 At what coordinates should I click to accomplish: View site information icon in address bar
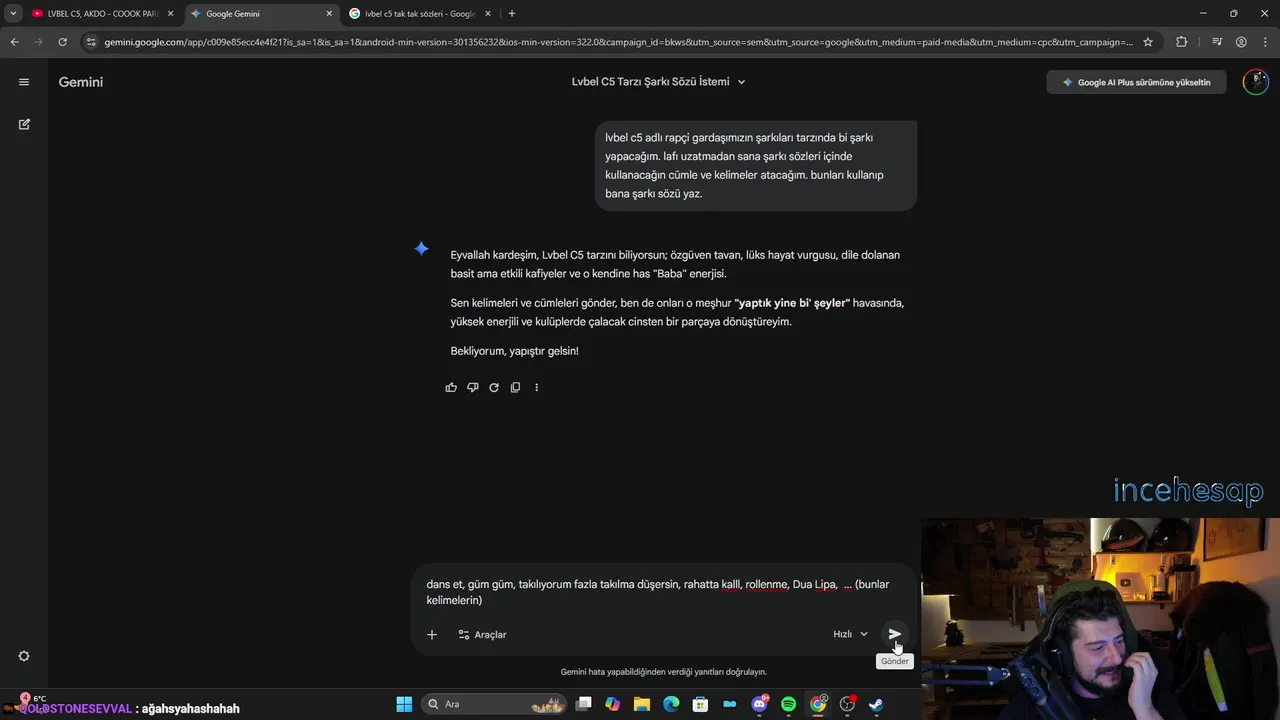[91, 42]
